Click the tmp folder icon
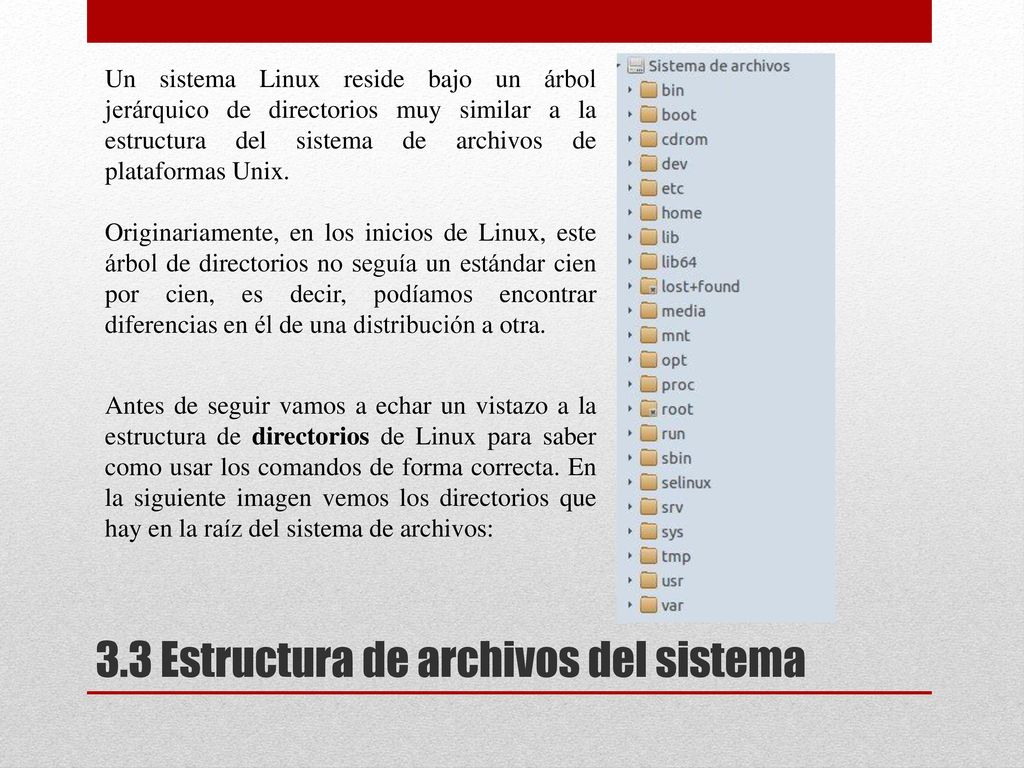The image size is (1024, 768). tap(648, 556)
